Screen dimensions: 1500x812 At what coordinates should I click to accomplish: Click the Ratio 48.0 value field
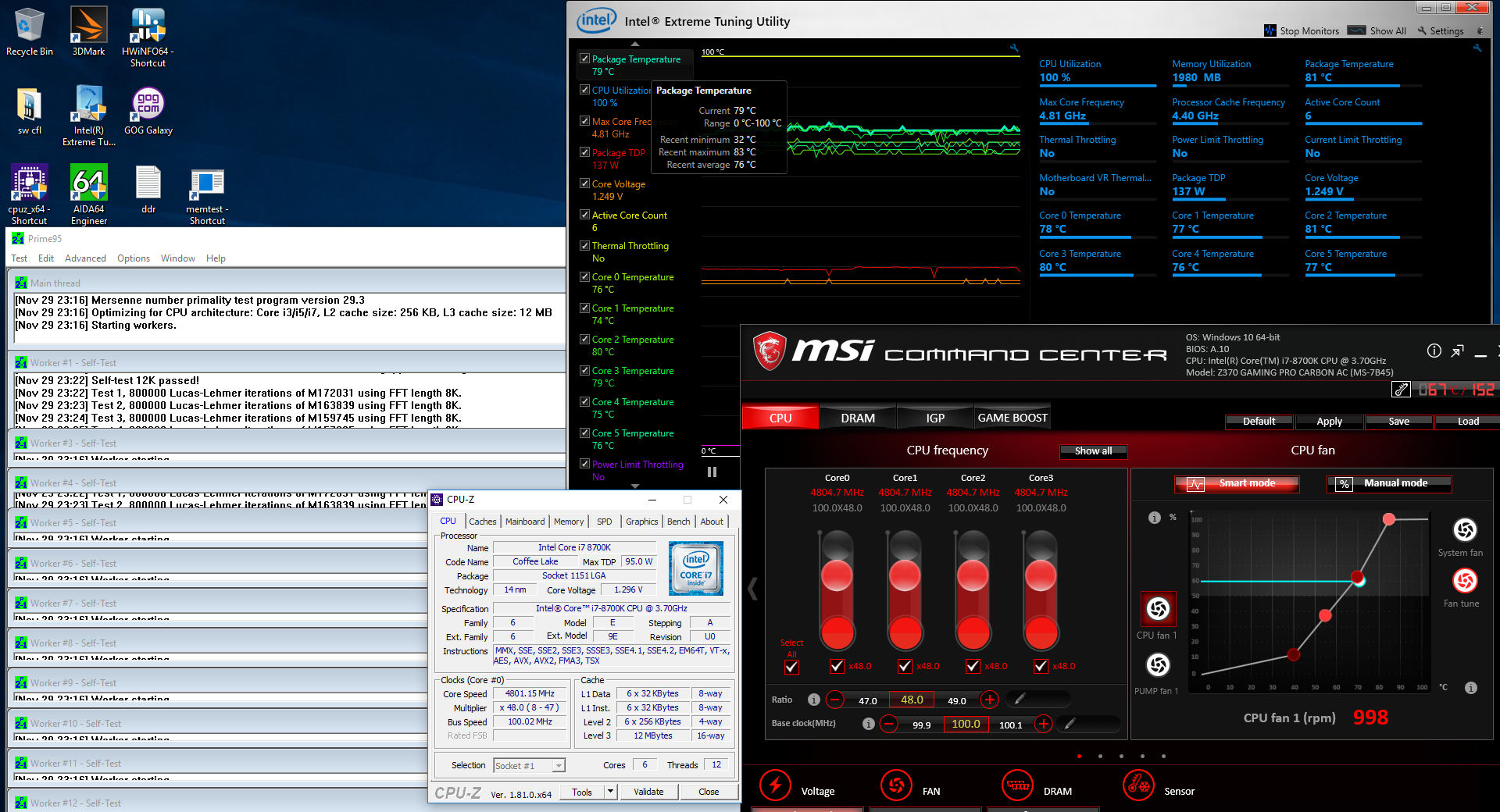pyautogui.click(x=912, y=700)
